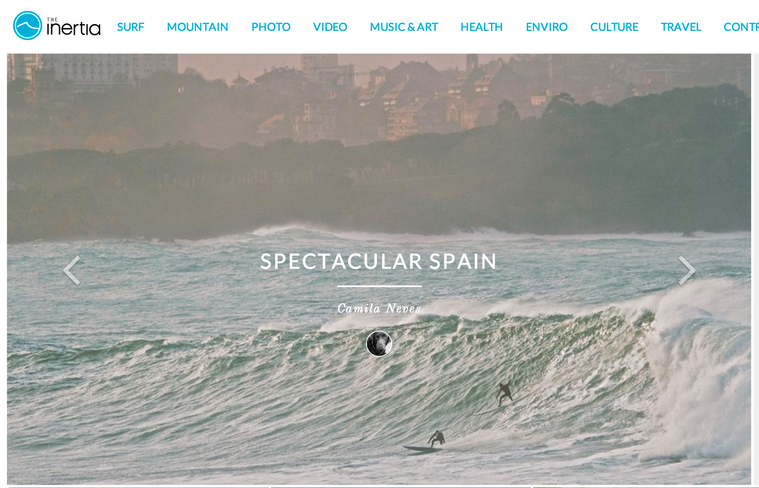Screen dimensions: 759x488
Task: Select the VIDEO menu item
Action: [x=330, y=27]
